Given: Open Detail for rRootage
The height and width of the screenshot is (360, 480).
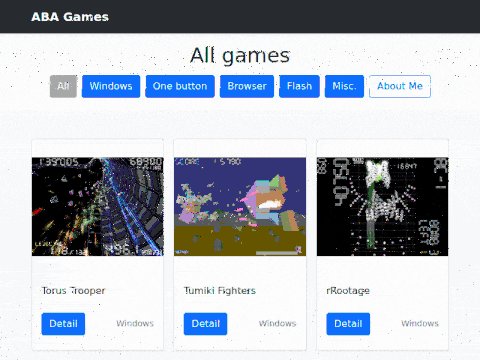Looking at the screenshot, I should point(348,324).
